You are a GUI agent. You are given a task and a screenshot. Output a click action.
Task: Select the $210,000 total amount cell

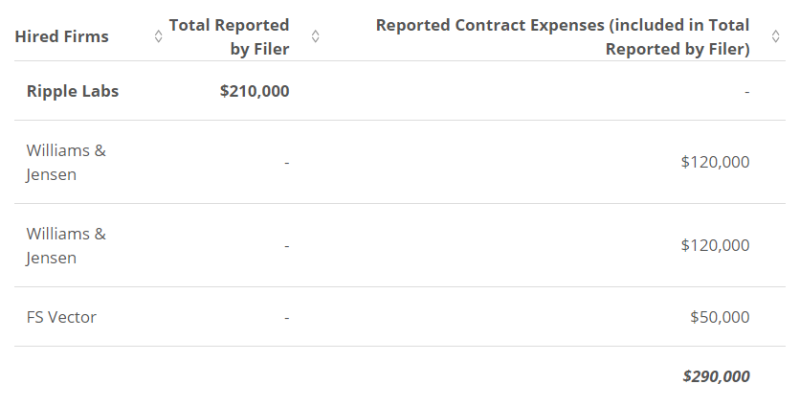coord(255,91)
